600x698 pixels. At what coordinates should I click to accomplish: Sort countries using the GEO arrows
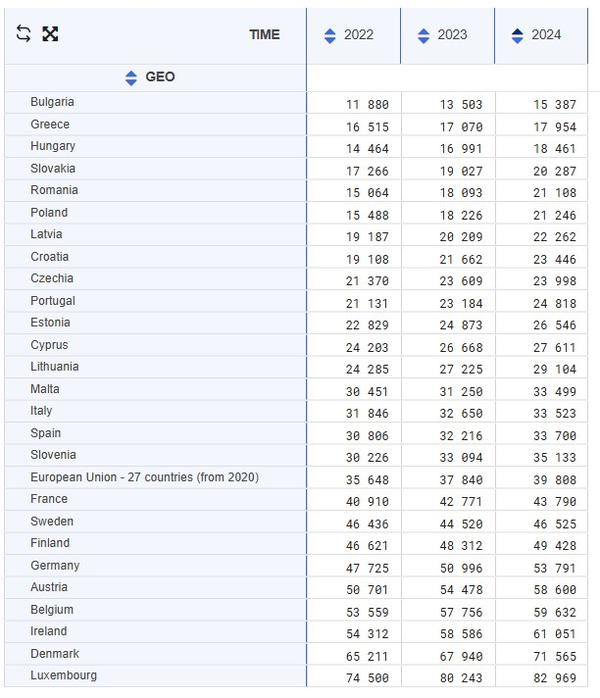[131, 78]
